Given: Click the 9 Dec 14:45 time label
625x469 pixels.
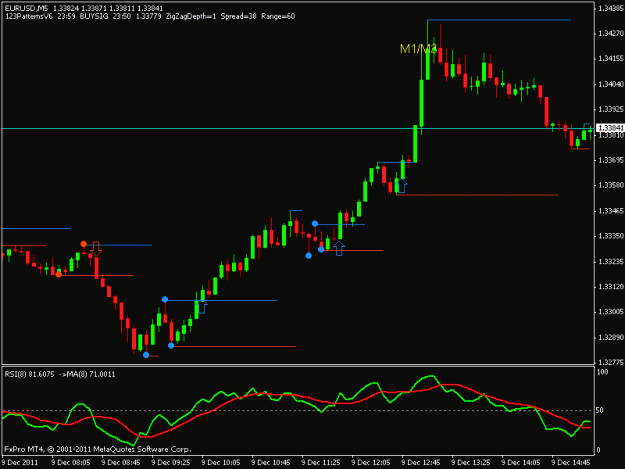Looking at the screenshot, I should 571,463.
